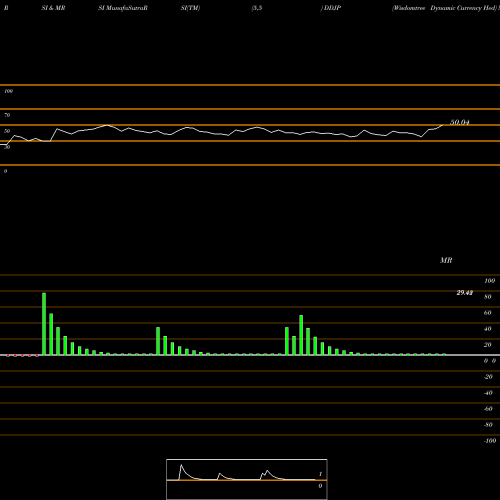
Task: Click the MR axis label 80
Action: click(x=487, y=297)
